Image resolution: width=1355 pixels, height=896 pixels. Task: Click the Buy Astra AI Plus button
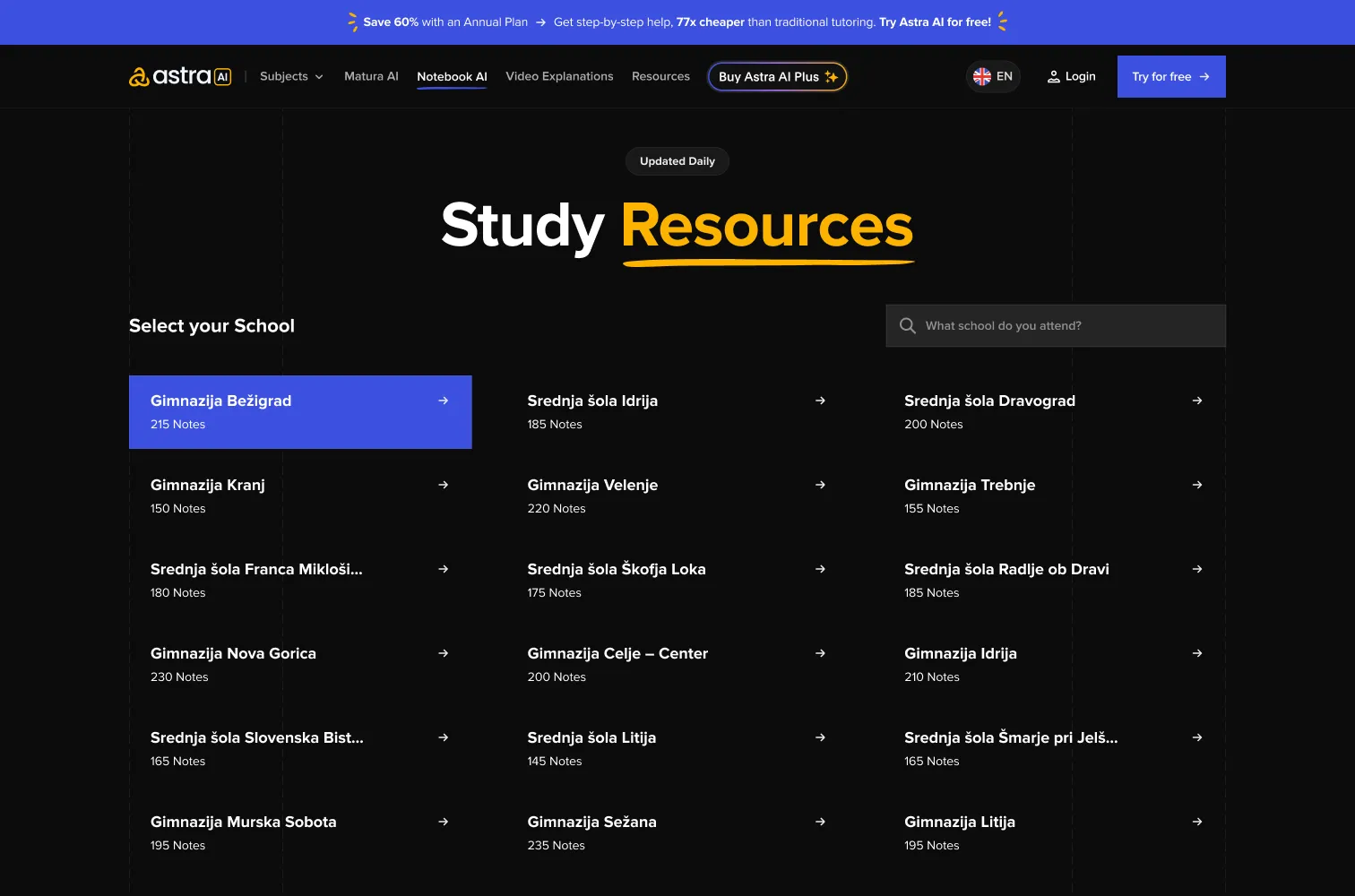pos(778,77)
